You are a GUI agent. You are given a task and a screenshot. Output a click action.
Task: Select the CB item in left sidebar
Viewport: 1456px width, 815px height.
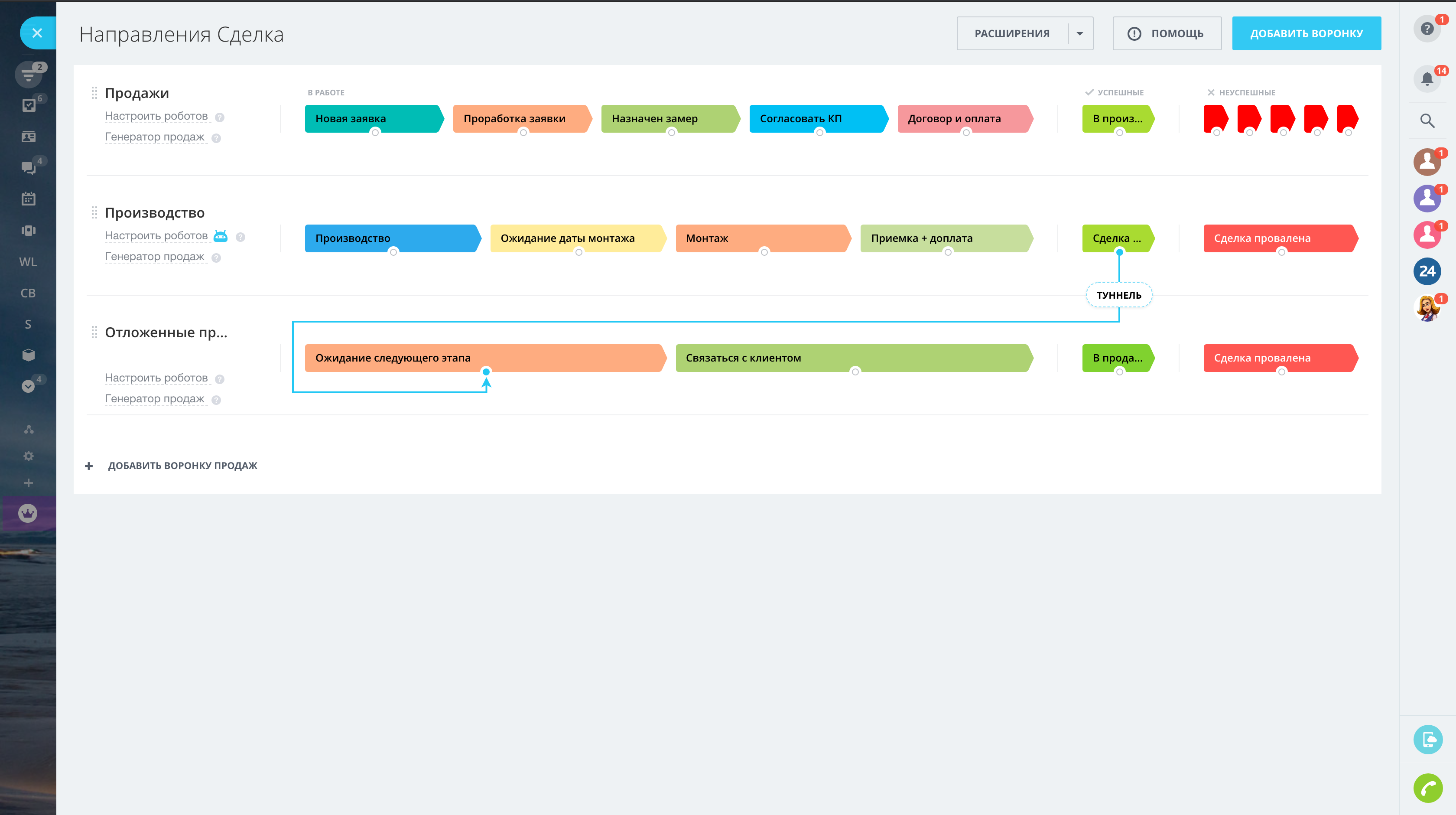[x=28, y=293]
